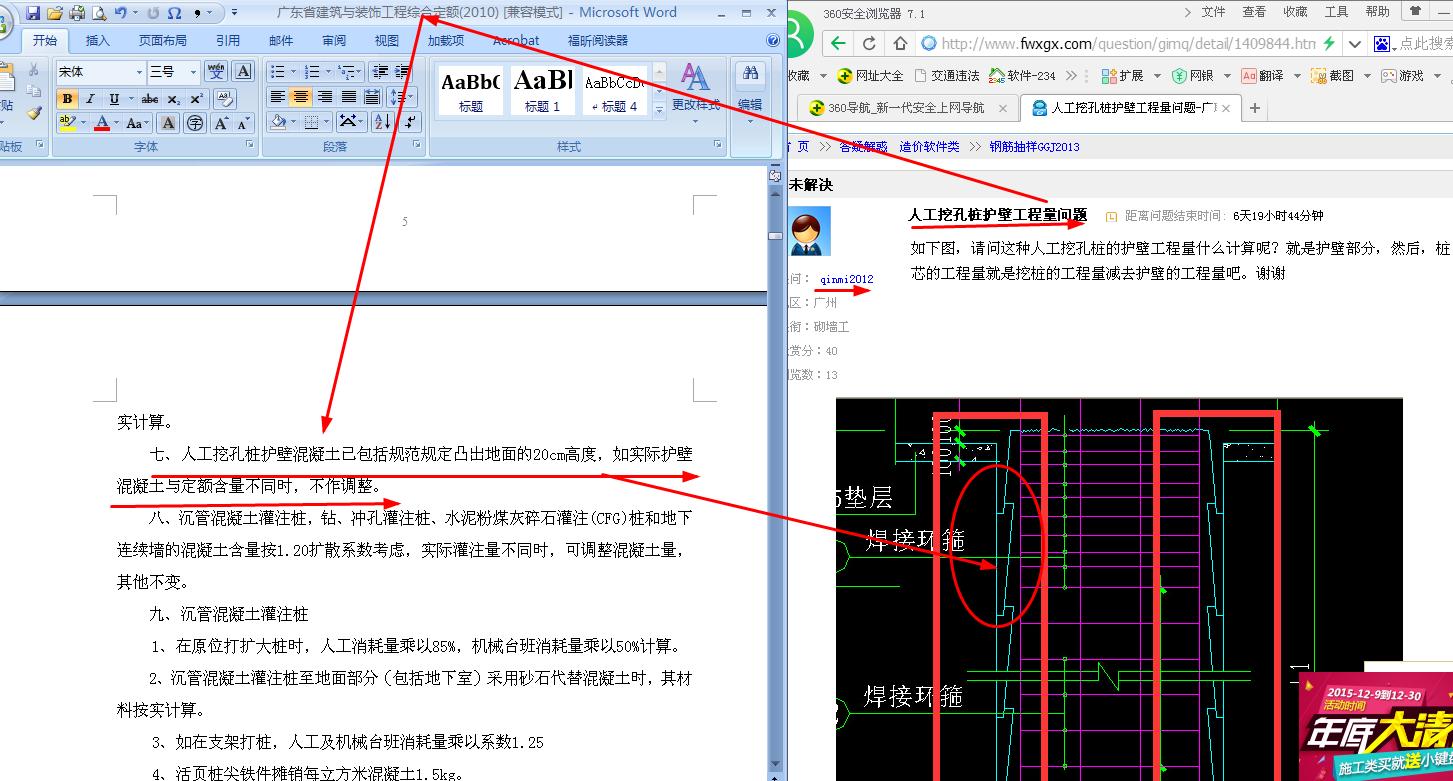Open 视图 ribbon tab
The height and width of the screenshot is (781, 1453).
(387, 41)
